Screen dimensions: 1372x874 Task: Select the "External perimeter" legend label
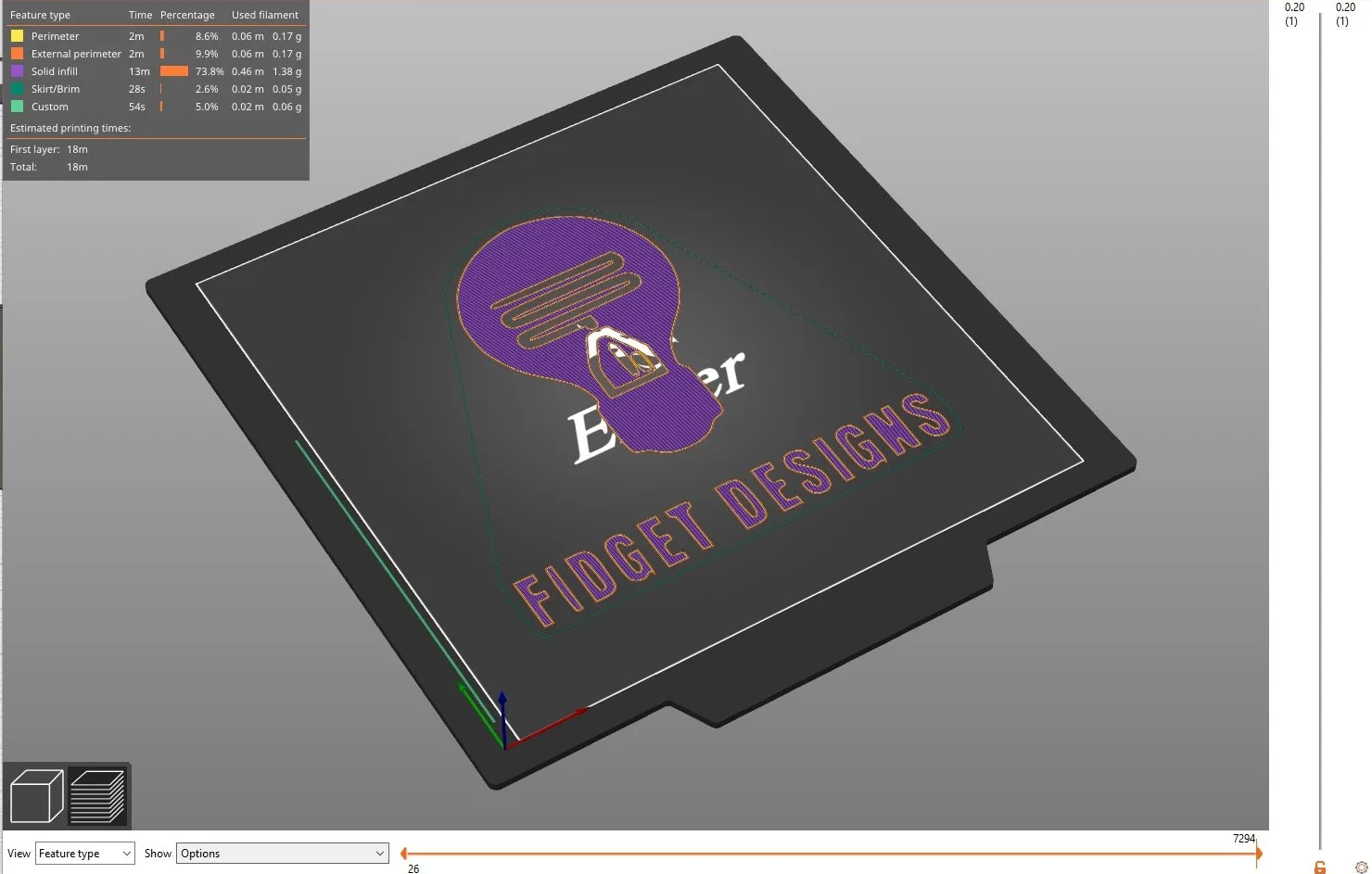(76, 54)
